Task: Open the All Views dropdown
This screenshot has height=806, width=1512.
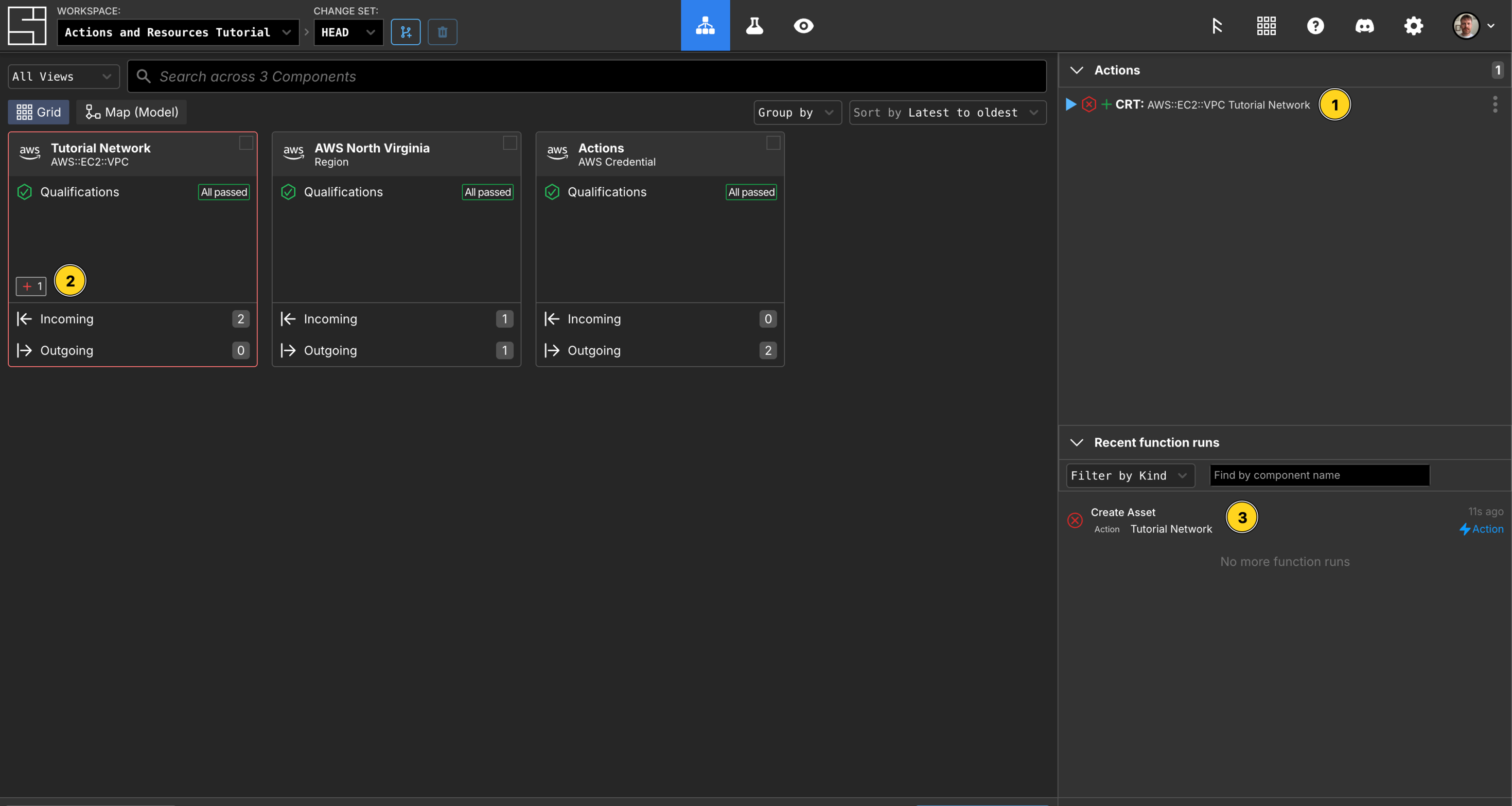Action: [63, 76]
